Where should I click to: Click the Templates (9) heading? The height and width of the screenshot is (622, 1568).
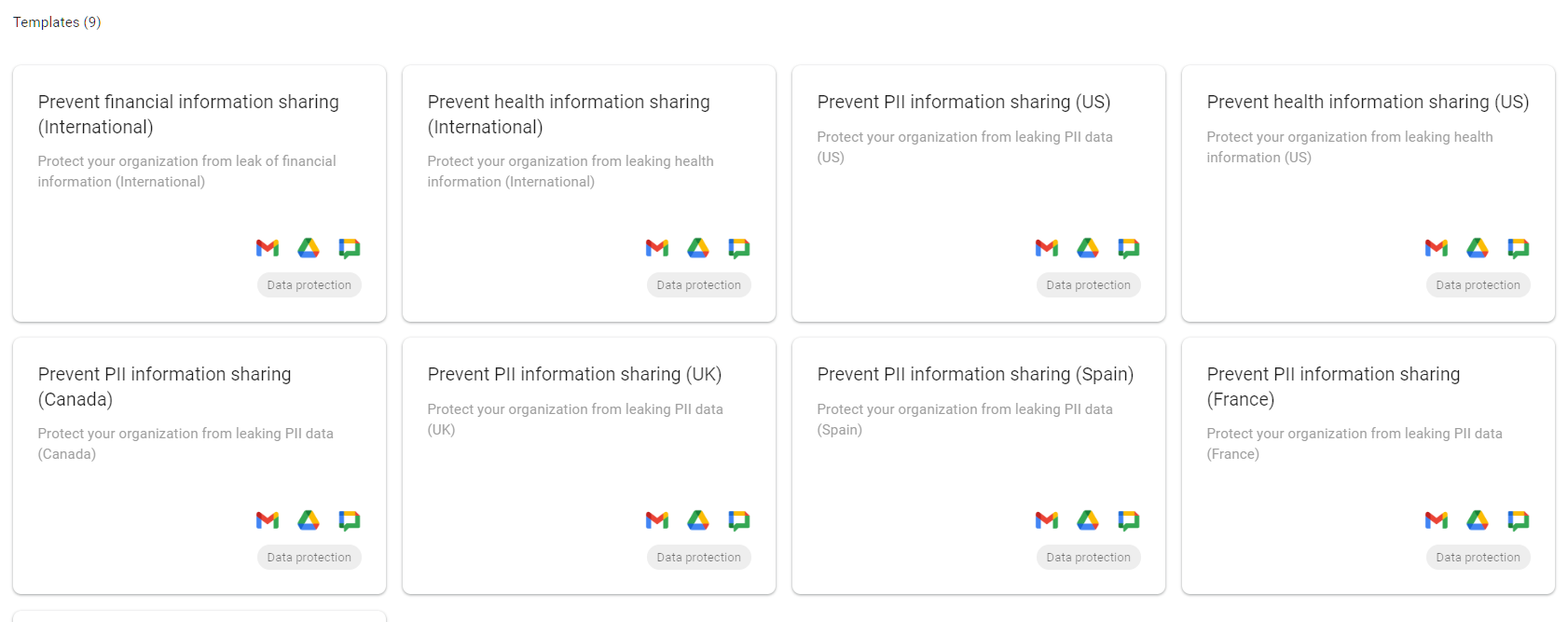coord(56,21)
